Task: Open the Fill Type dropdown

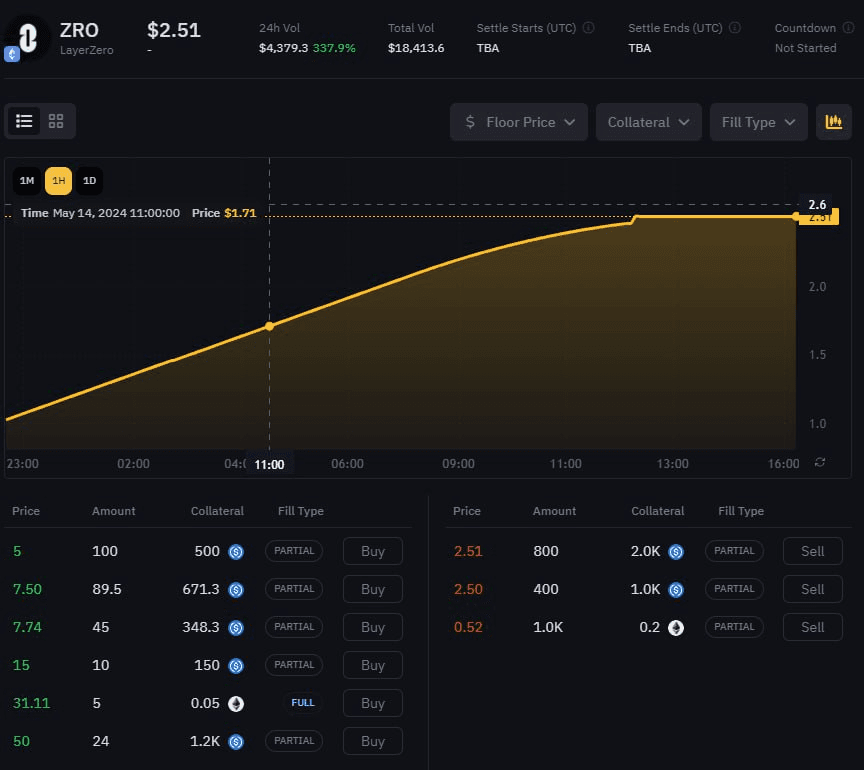Action: (x=758, y=121)
